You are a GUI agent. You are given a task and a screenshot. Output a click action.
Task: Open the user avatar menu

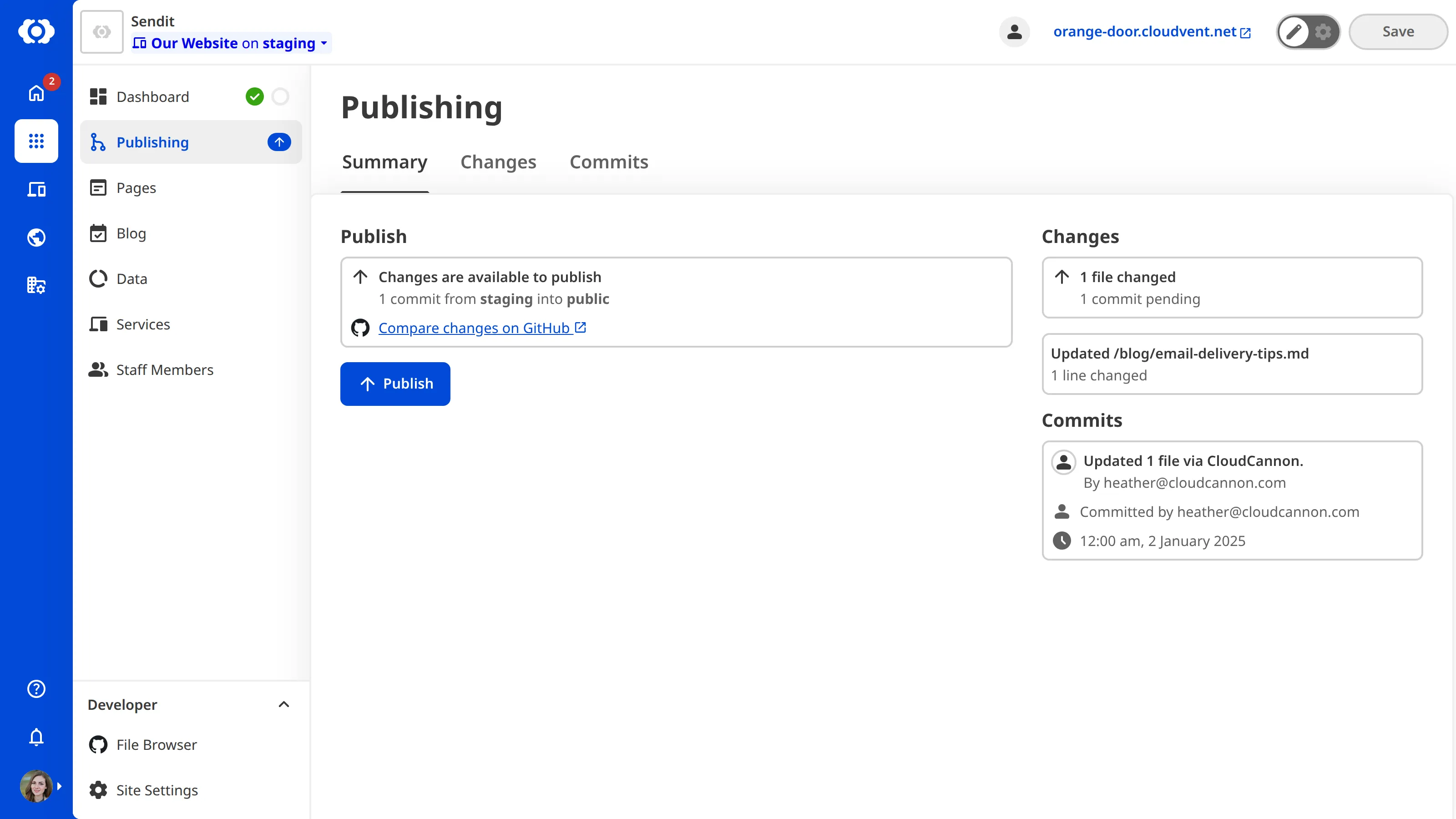pos(36,786)
